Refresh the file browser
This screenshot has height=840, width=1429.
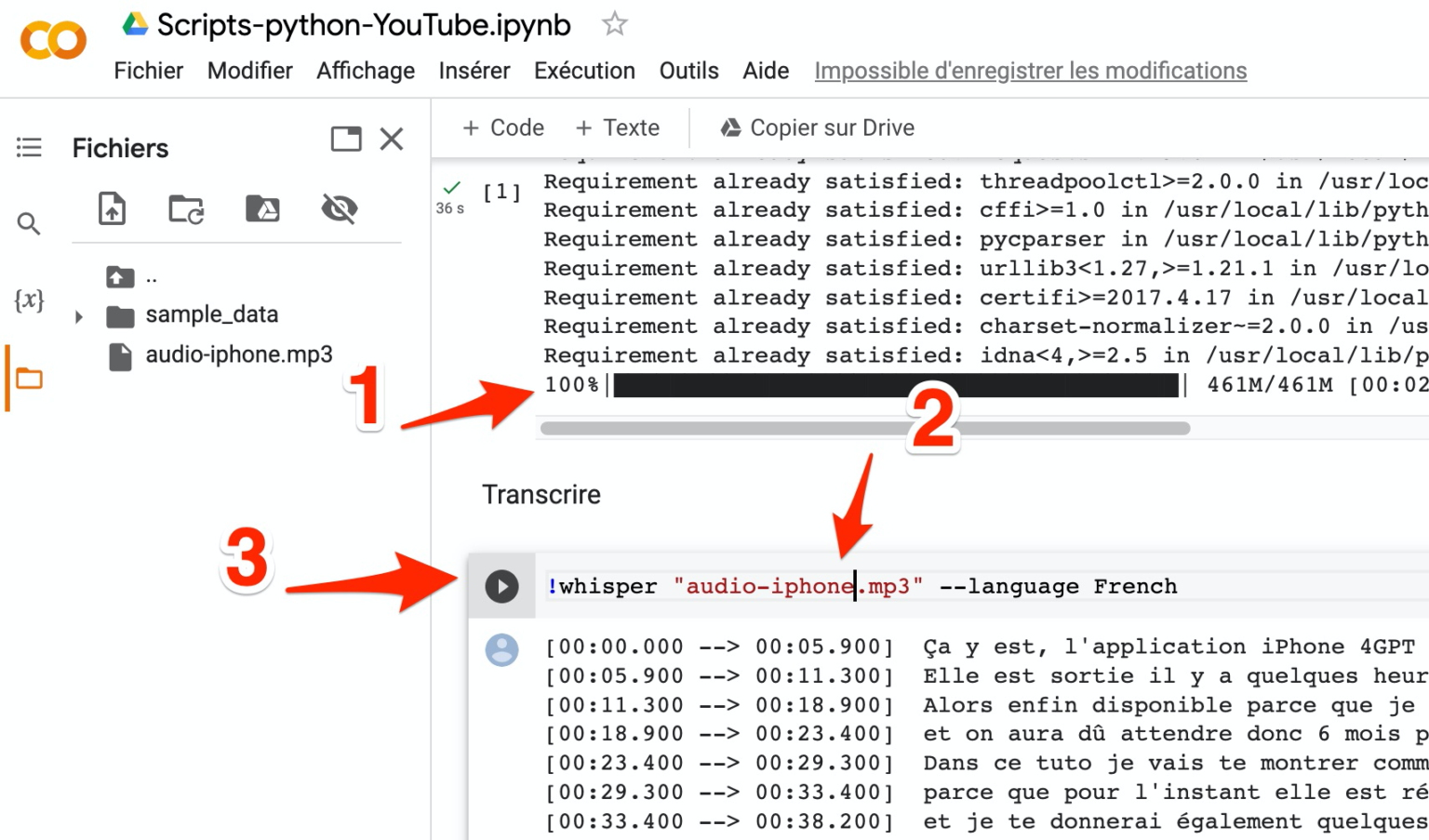click(186, 208)
